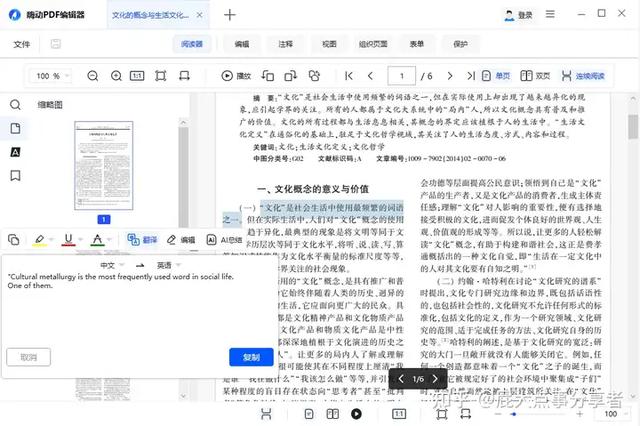Switch to 注释 tab
Viewport: 640px width, 426px height.
coord(285,44)
